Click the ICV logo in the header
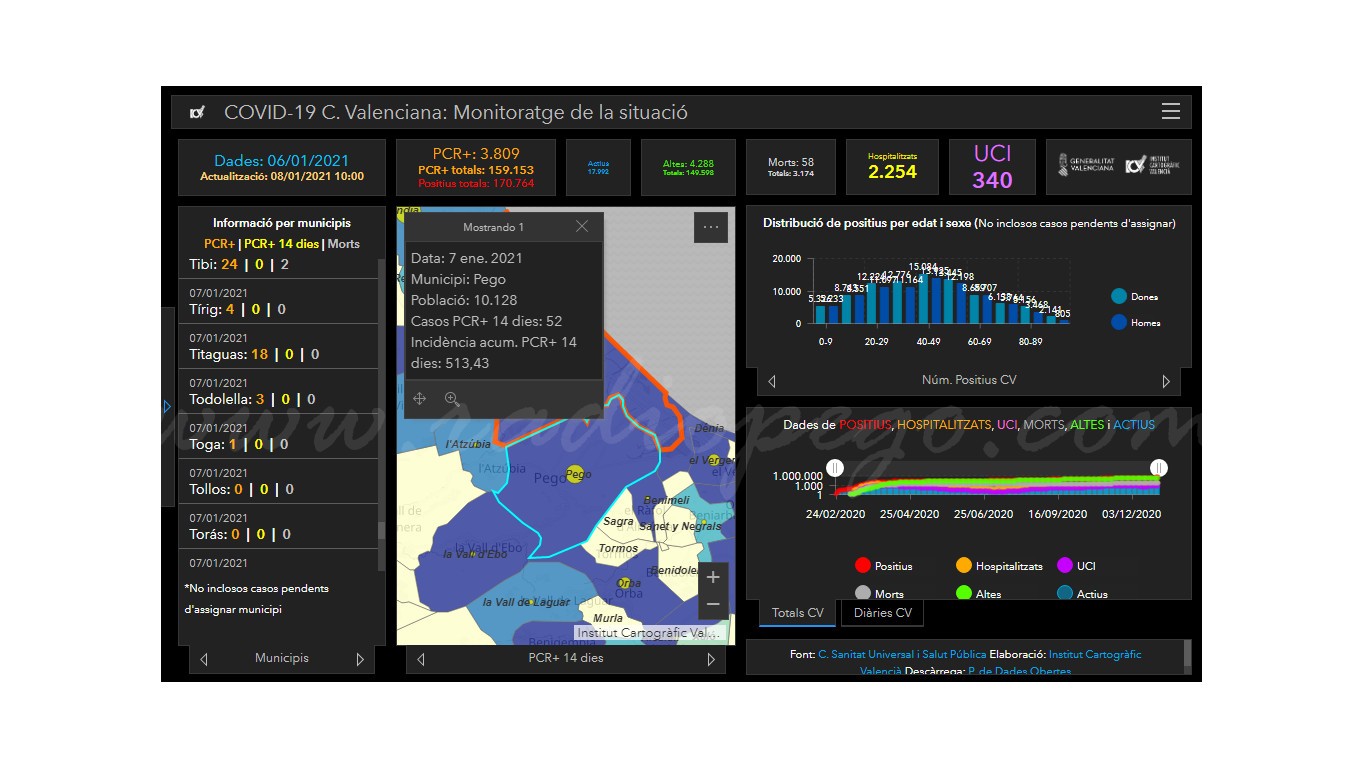Viewport: 1366px width, 768px height. point(197,112)
